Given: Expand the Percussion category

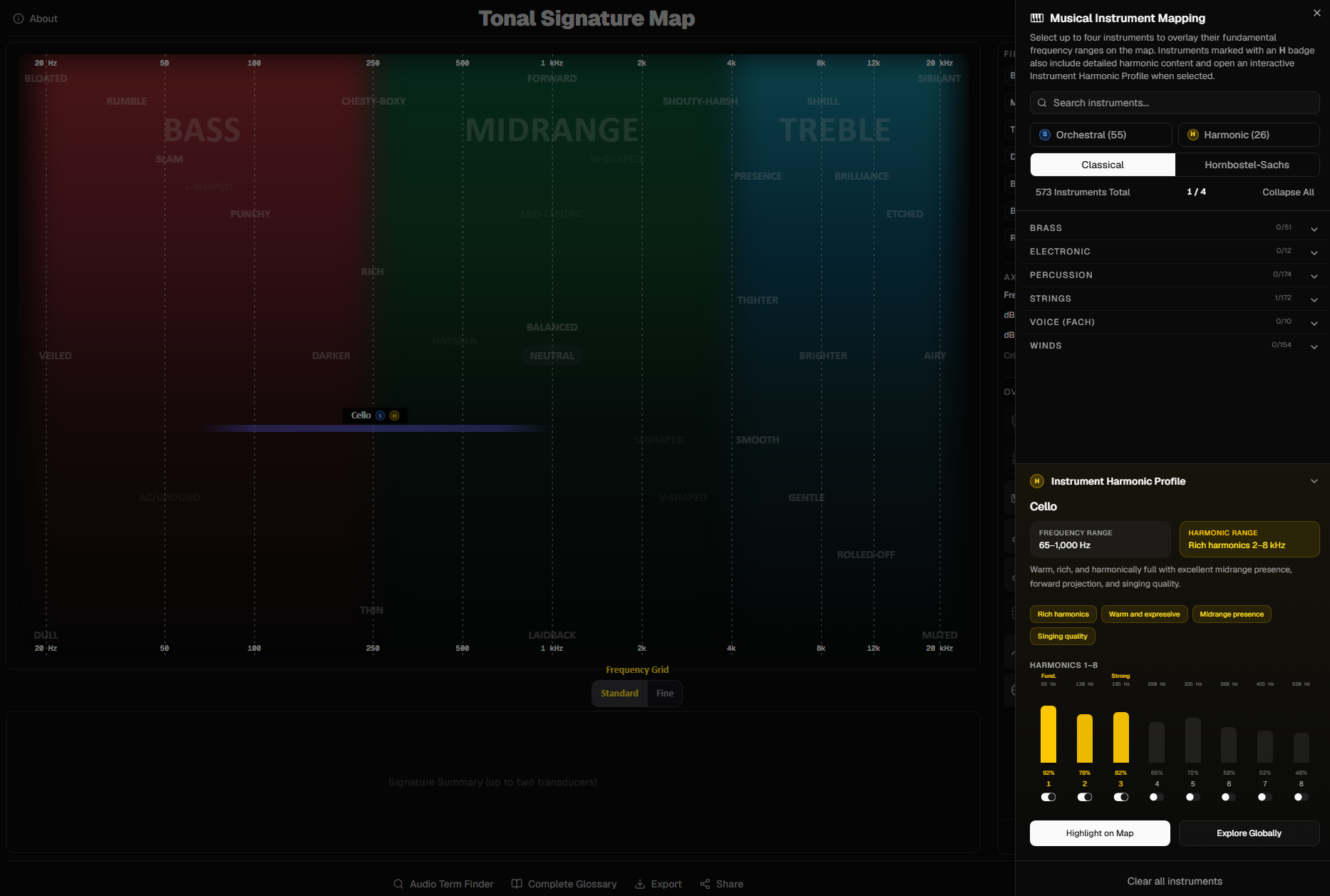Looking at the screenshot, I should click(1173, 275).
